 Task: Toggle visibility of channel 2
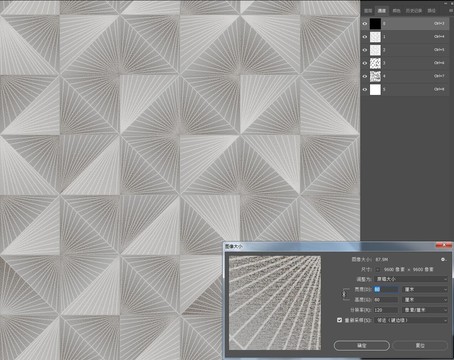(x=365, y=50)
